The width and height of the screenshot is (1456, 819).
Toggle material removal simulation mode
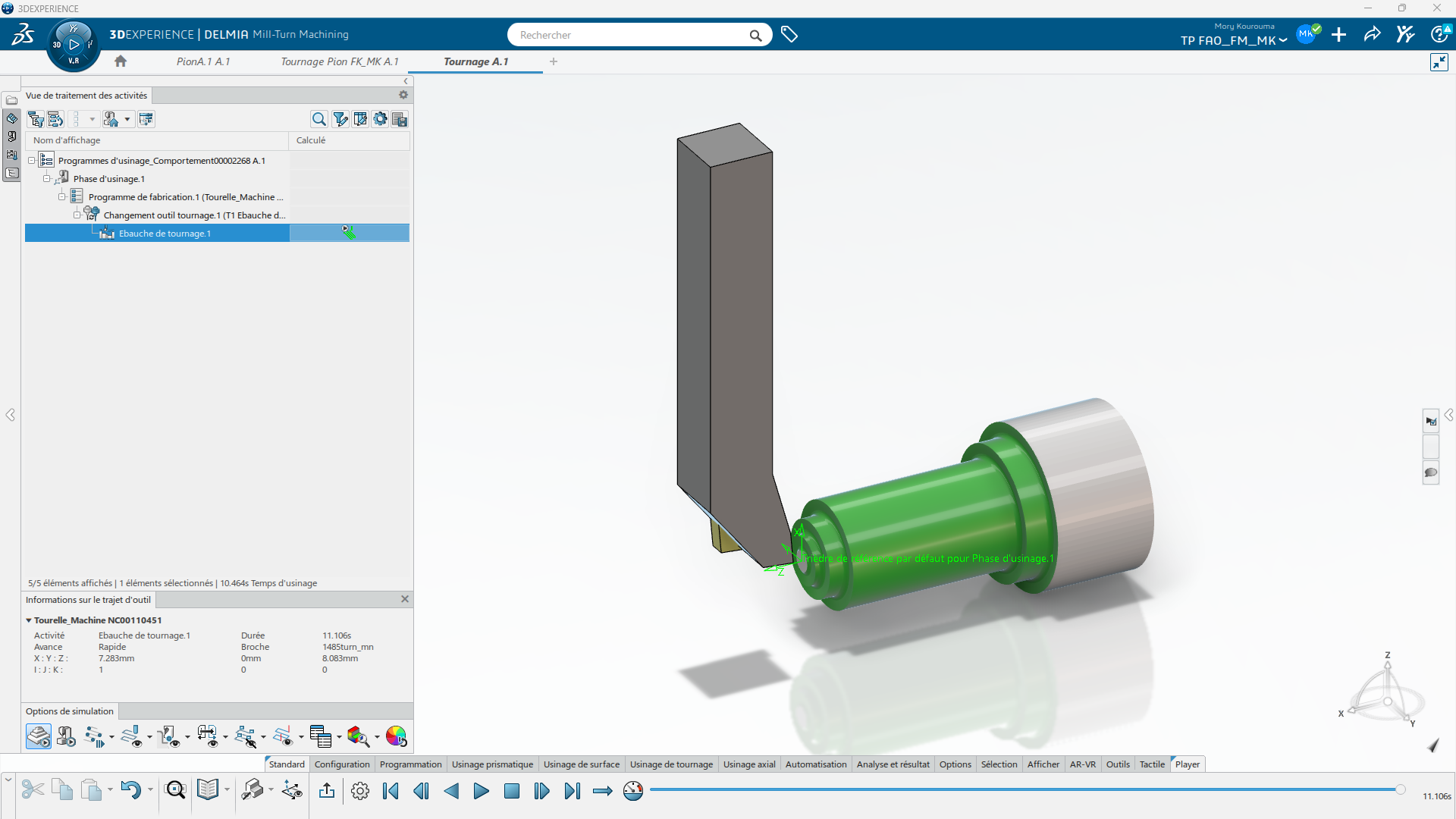coord(39,736)
